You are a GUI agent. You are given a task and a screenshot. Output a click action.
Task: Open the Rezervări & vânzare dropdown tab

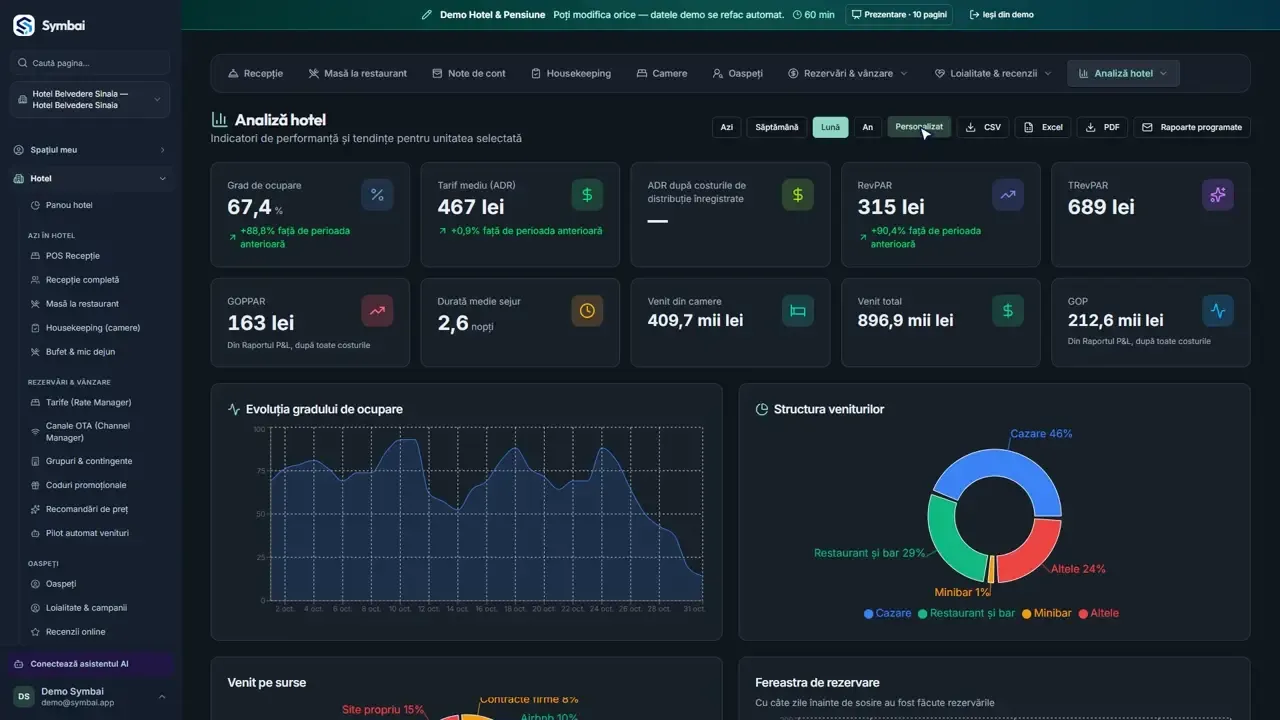pyautogui.click(x=848, y=73)
